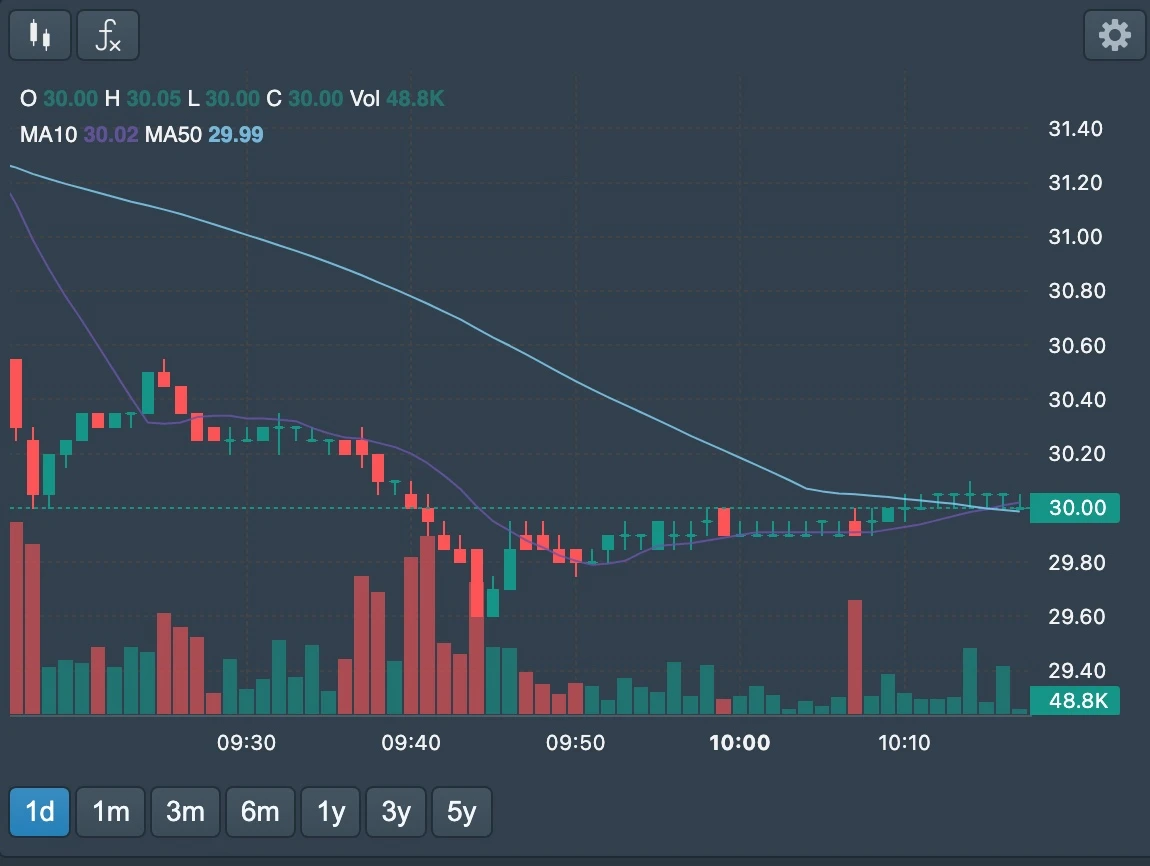Viewport: 1150px width, 866px height.
Task: Click the tall red volume bar near 10:07
Action: pos(855,655)
